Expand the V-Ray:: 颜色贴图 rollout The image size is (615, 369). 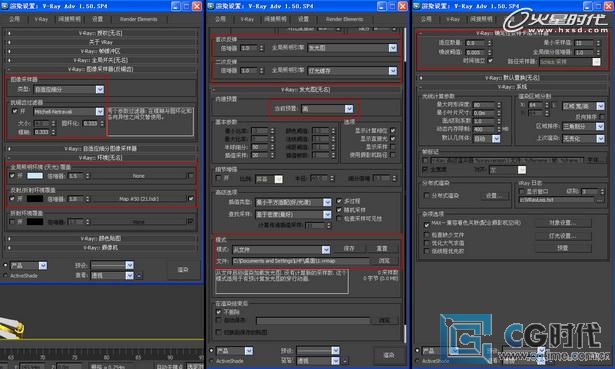pyautogui.click(x=100, y=238)
